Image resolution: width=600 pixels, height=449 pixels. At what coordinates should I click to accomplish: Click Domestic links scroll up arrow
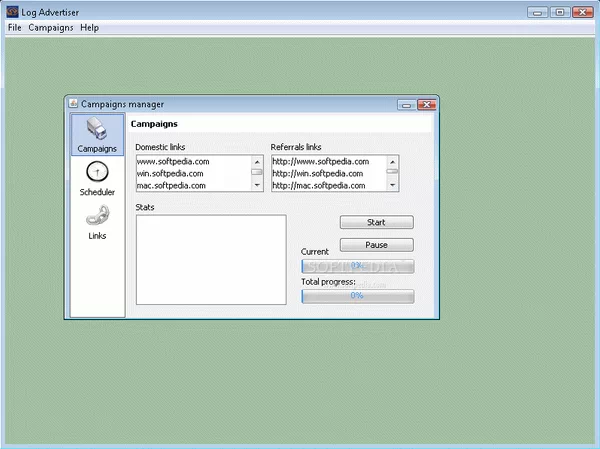coord(257,162)
